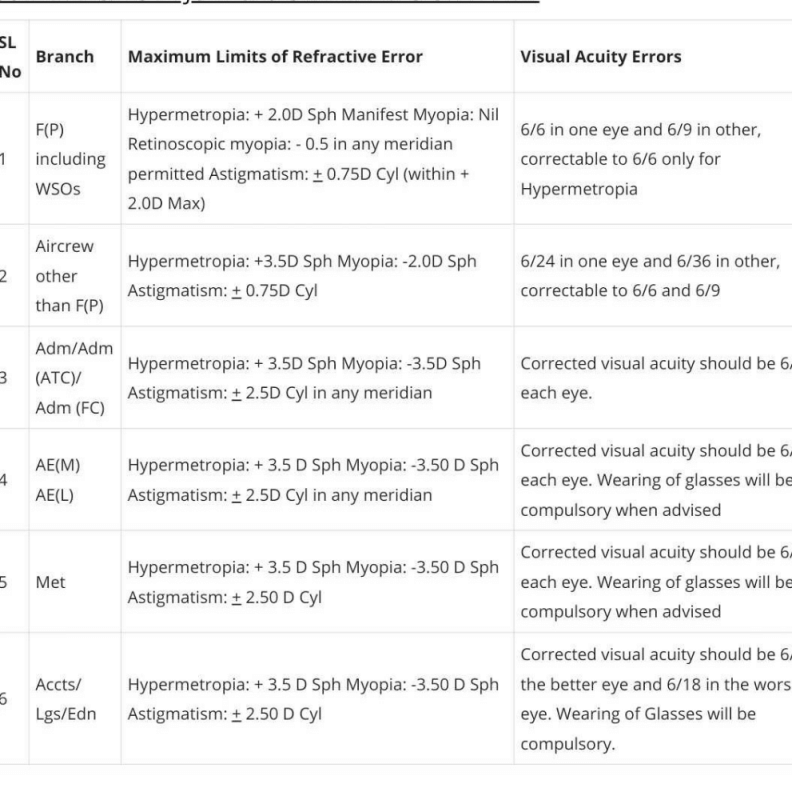Click the Branch column header
The width and height of the screenshot is (792, 800).
(x=65, y=56)
